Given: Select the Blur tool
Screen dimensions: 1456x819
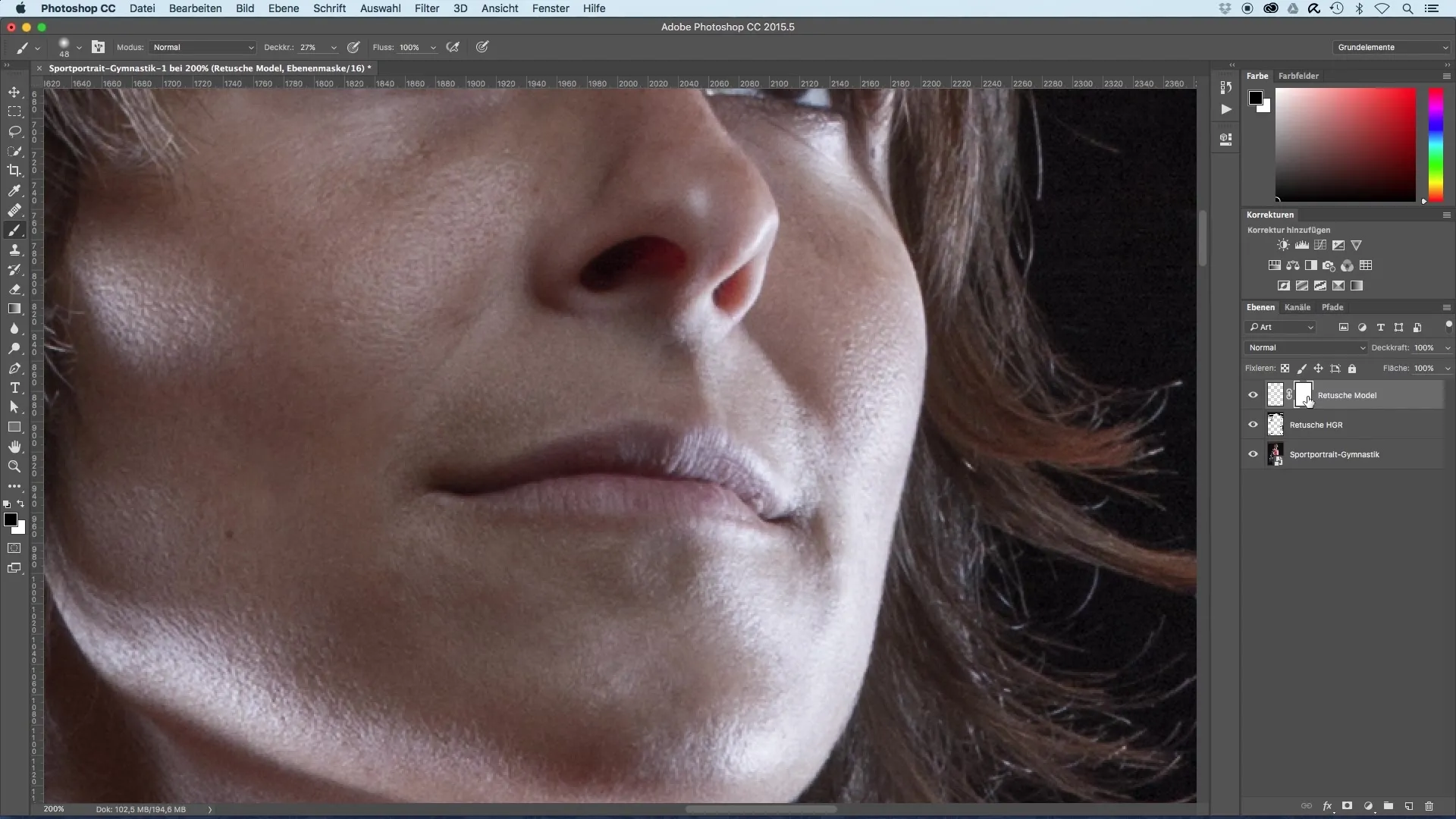Looking at the screenshot, I should click(14, 328).
